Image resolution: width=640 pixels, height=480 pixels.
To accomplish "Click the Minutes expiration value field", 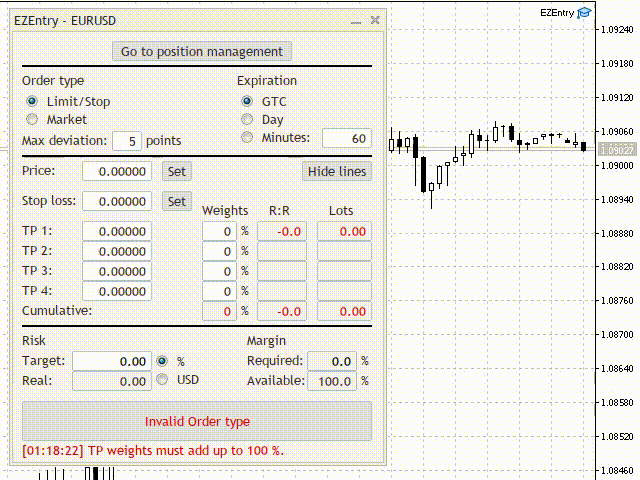I will 347,138.
